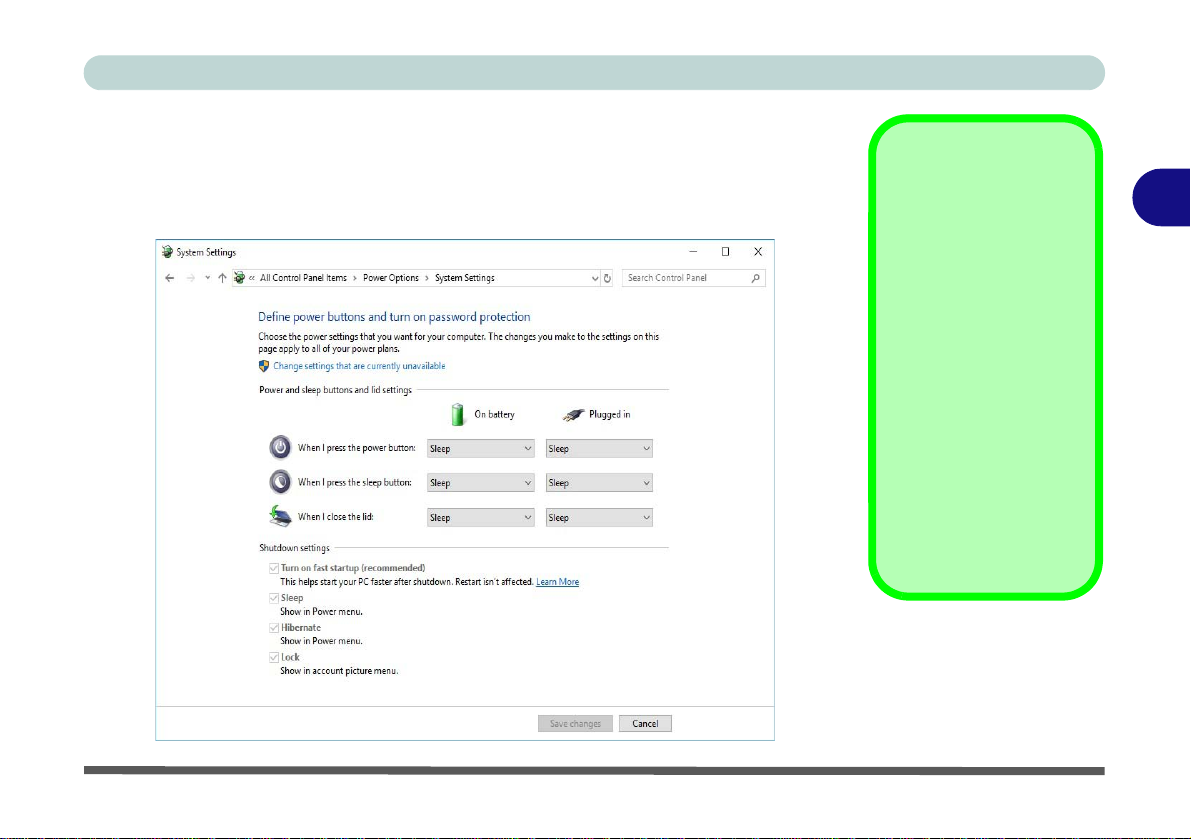Click 'Show in account picture menu.' text
The height and width of the screenshot is (839, 1191).
click(339, 671)
